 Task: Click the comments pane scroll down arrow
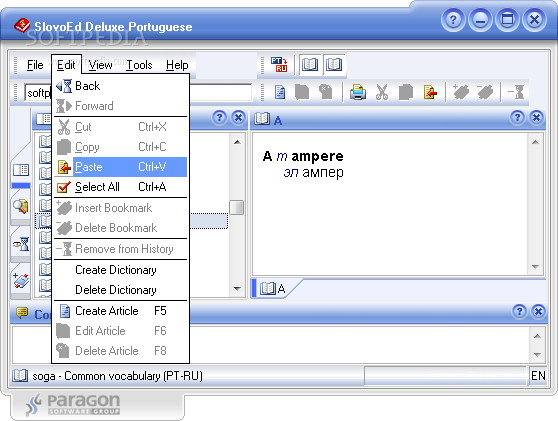[537, 354]
